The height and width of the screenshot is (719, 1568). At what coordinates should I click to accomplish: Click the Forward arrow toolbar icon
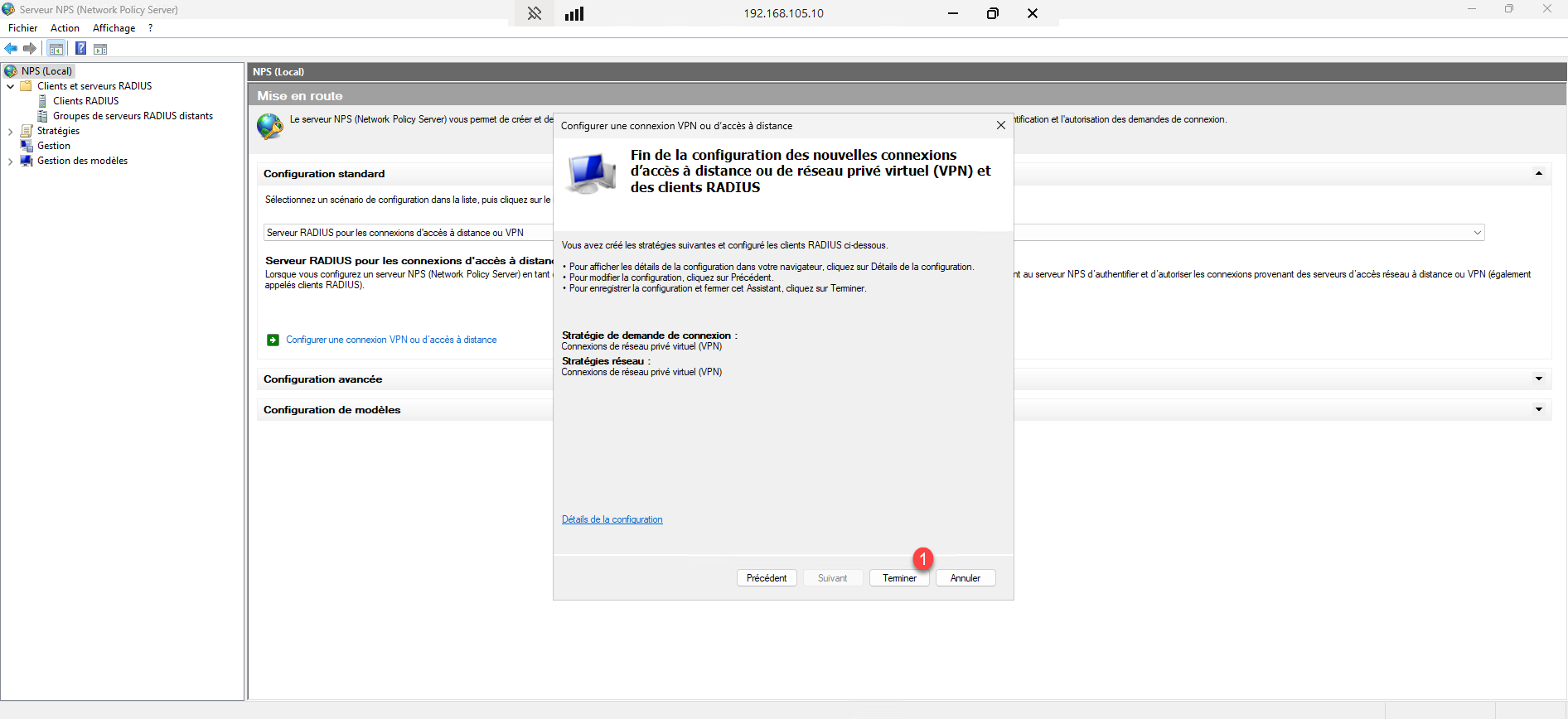[30, 49]
